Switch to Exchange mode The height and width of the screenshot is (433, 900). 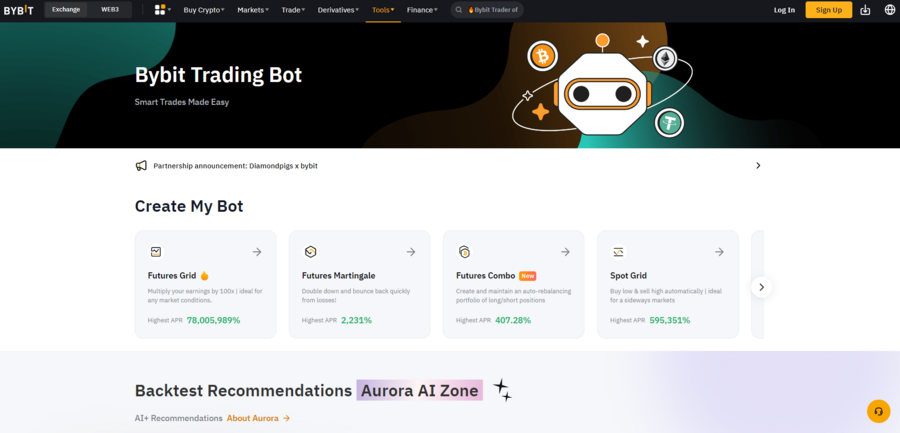(x=66, y=9)
